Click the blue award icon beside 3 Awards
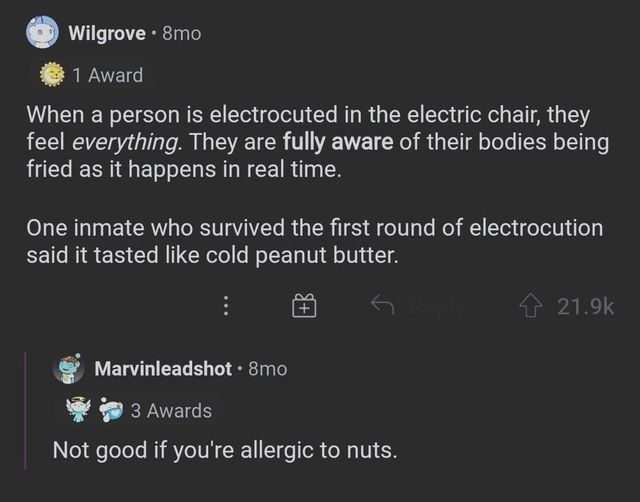Screen dimensions: 640x502 click(111, 410)
